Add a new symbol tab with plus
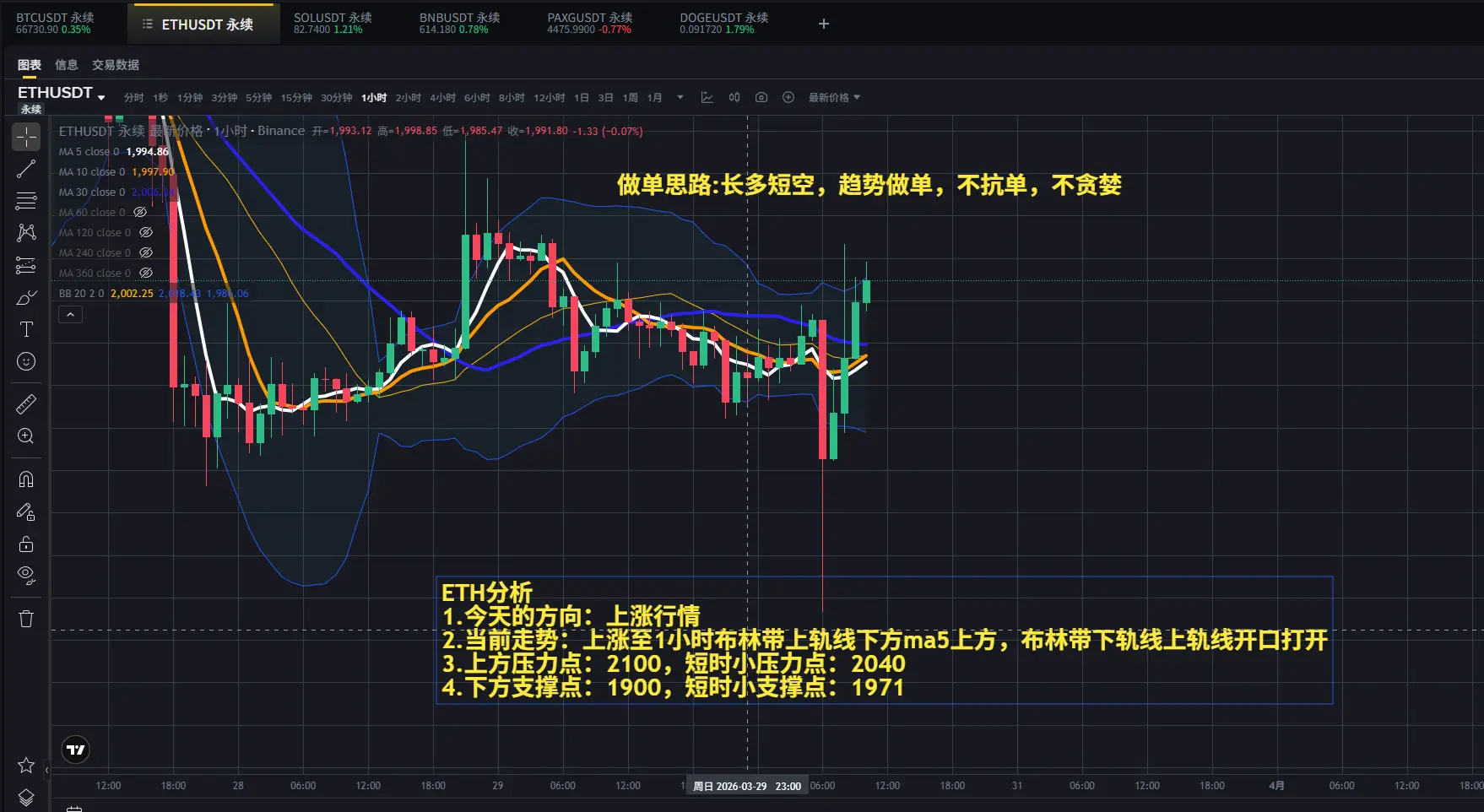 [824, 24]
